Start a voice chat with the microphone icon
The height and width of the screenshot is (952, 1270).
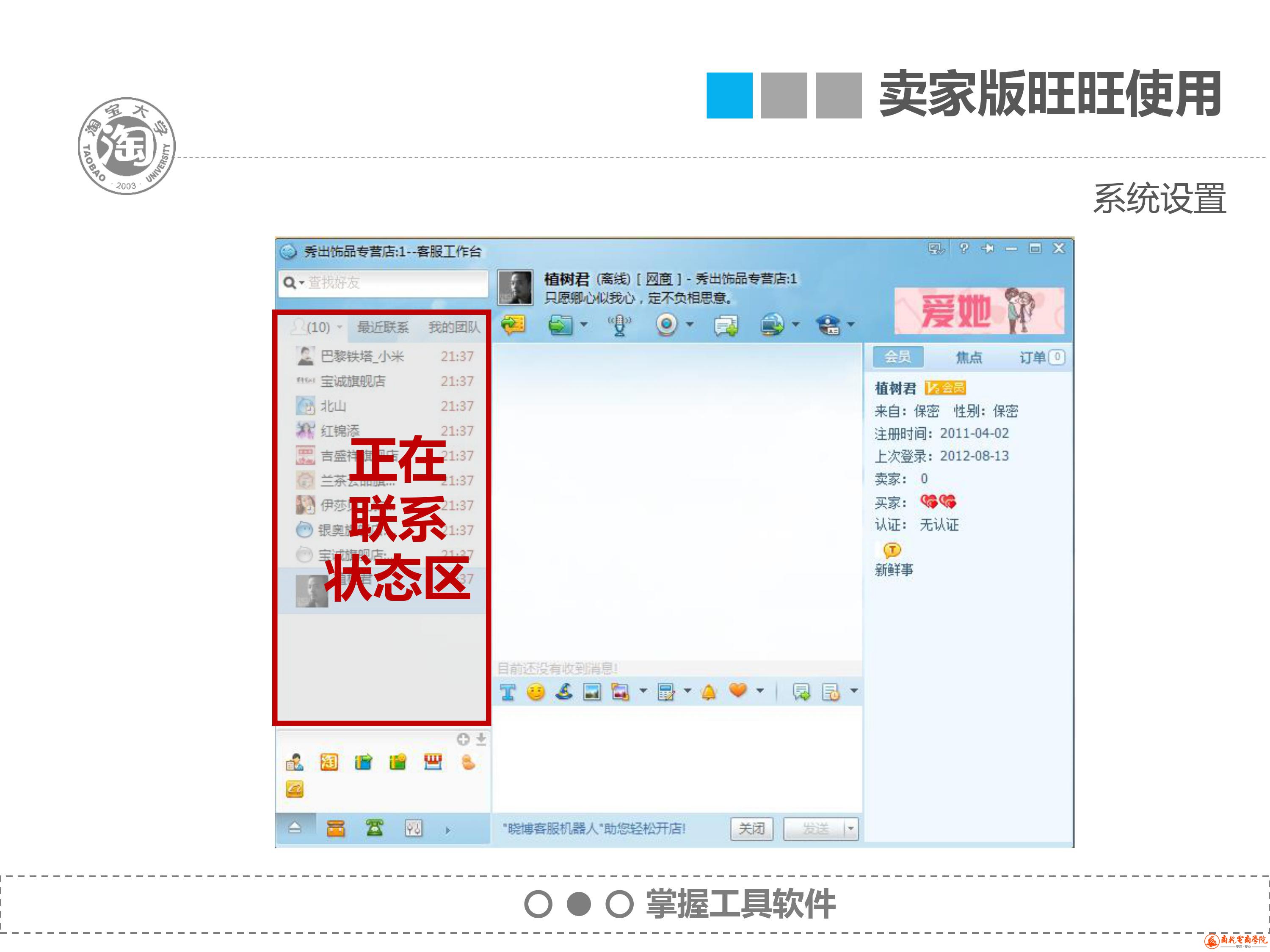[x=619, y=325]
